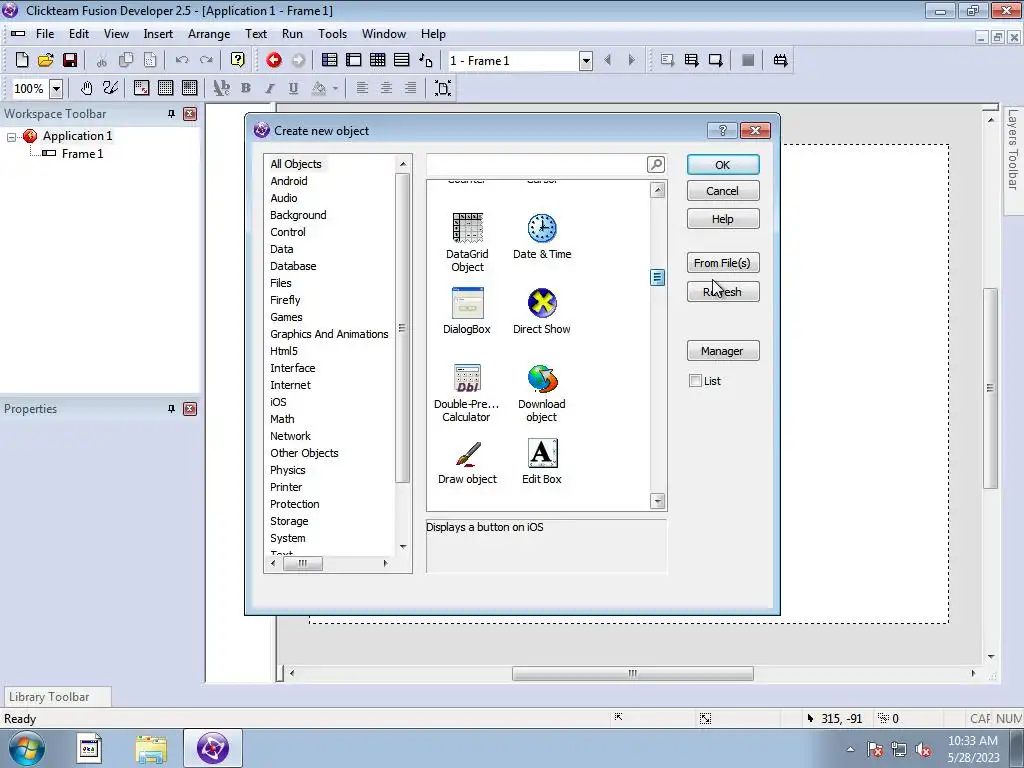The image size is (1024, 768).
Task: Click the yellow Help question mark icon
Action: (238, 60)
